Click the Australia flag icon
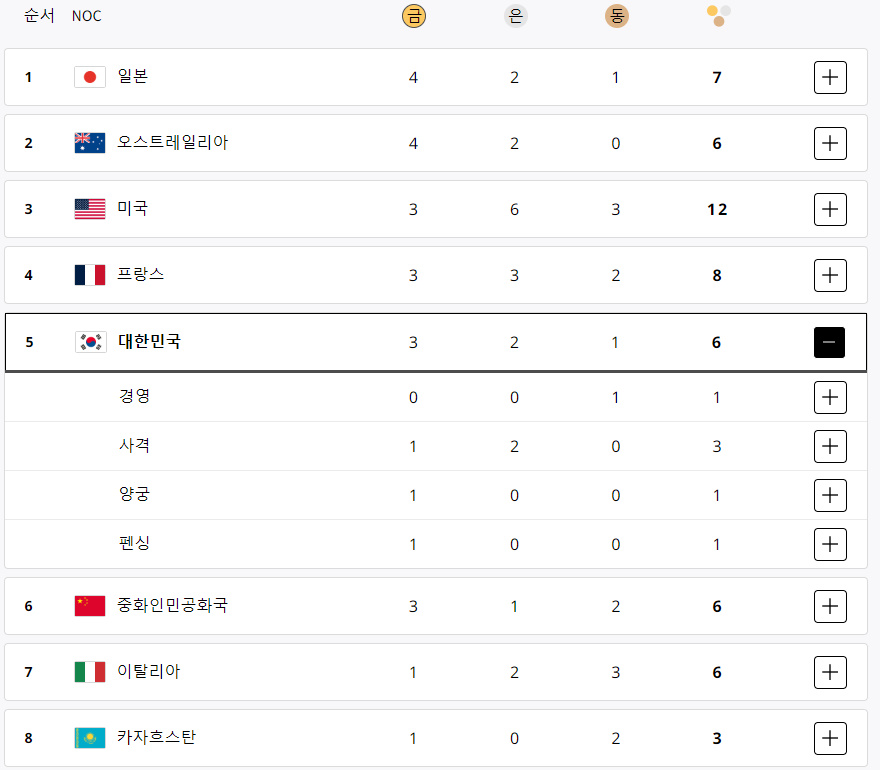880x770 pixels. click(x=90, y=142)
